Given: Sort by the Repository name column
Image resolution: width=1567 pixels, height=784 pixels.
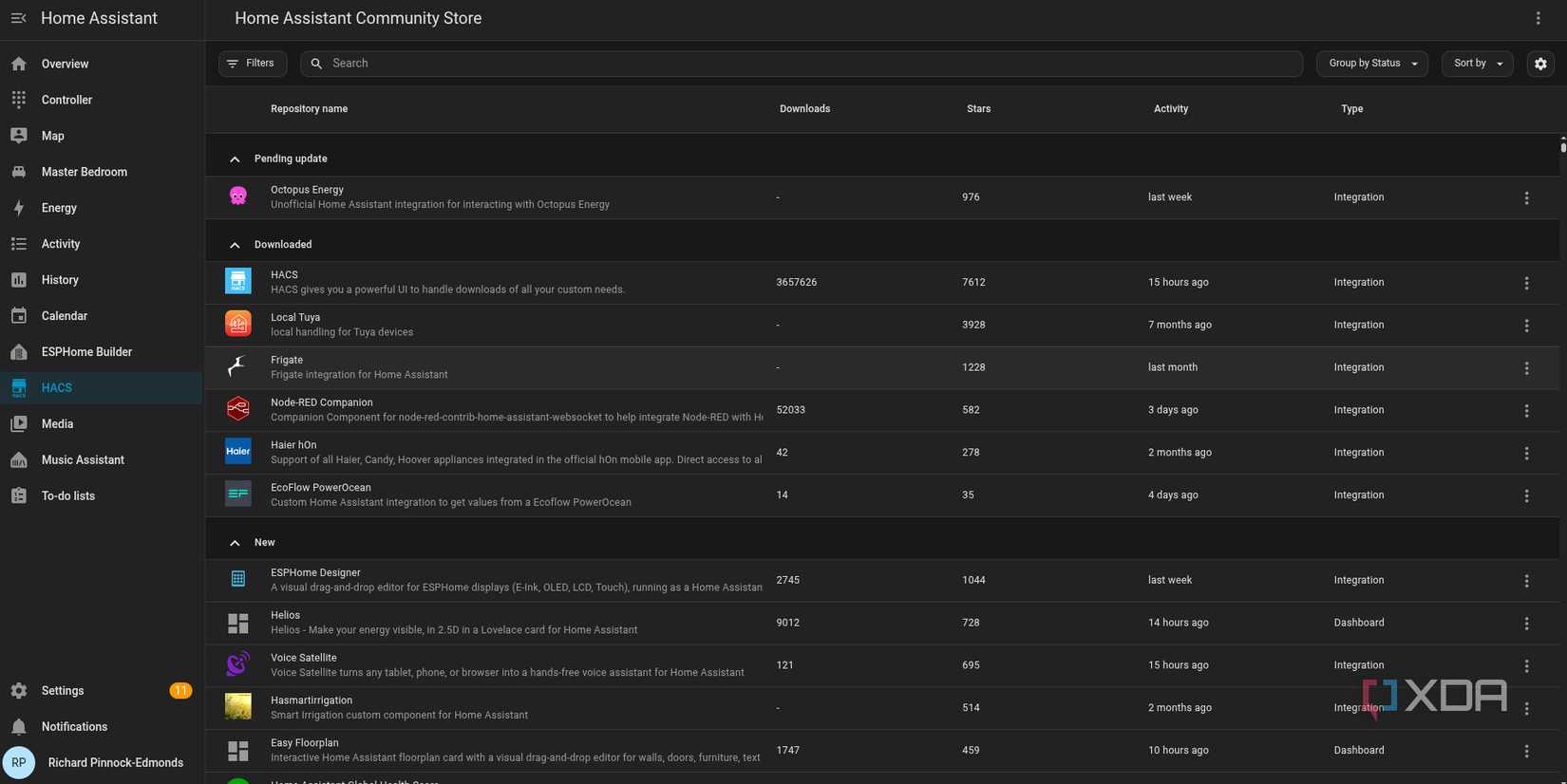Looking at the screenshot, I should pyautogui.click(x=309, y=109).
